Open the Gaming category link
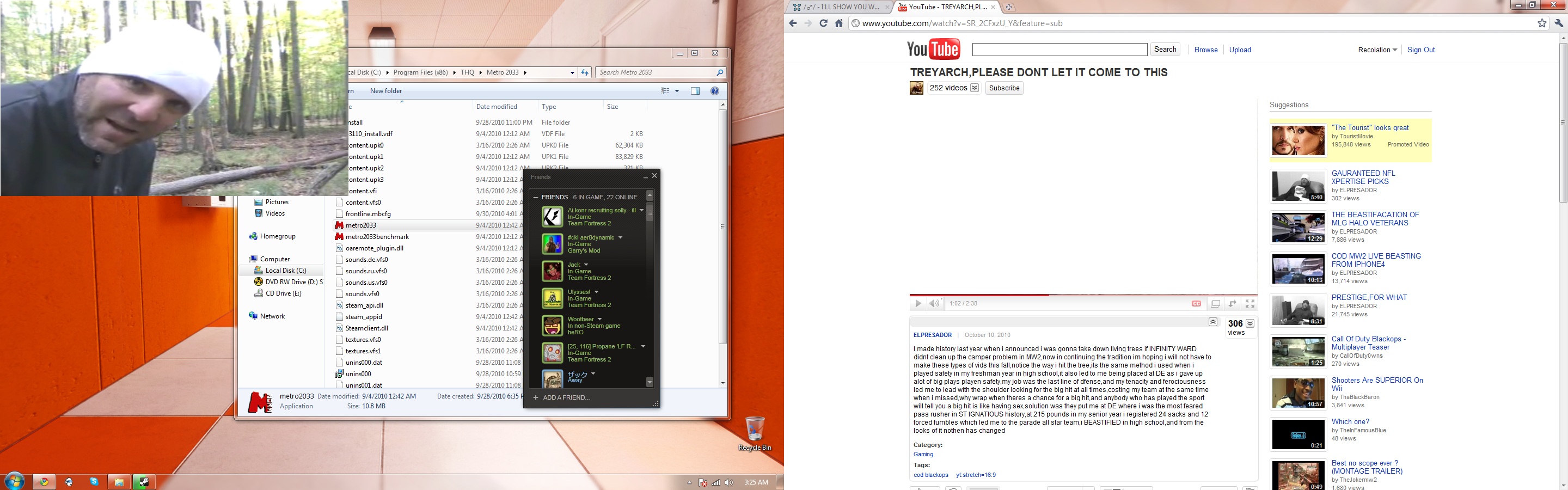The width and height of the screenshot is (1568, 490). 923,454
